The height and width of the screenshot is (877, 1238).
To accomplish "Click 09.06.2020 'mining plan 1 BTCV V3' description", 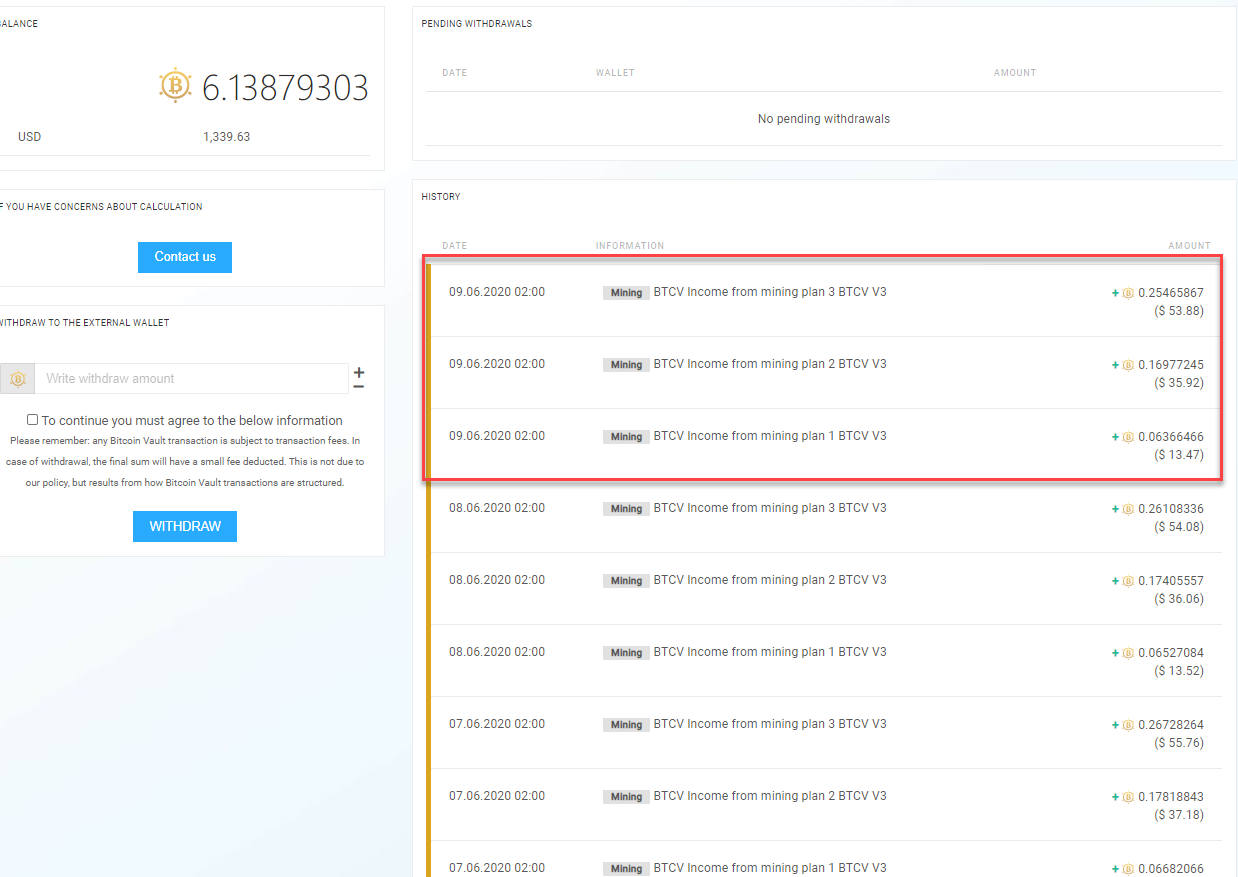I will [x=770, y=436].
